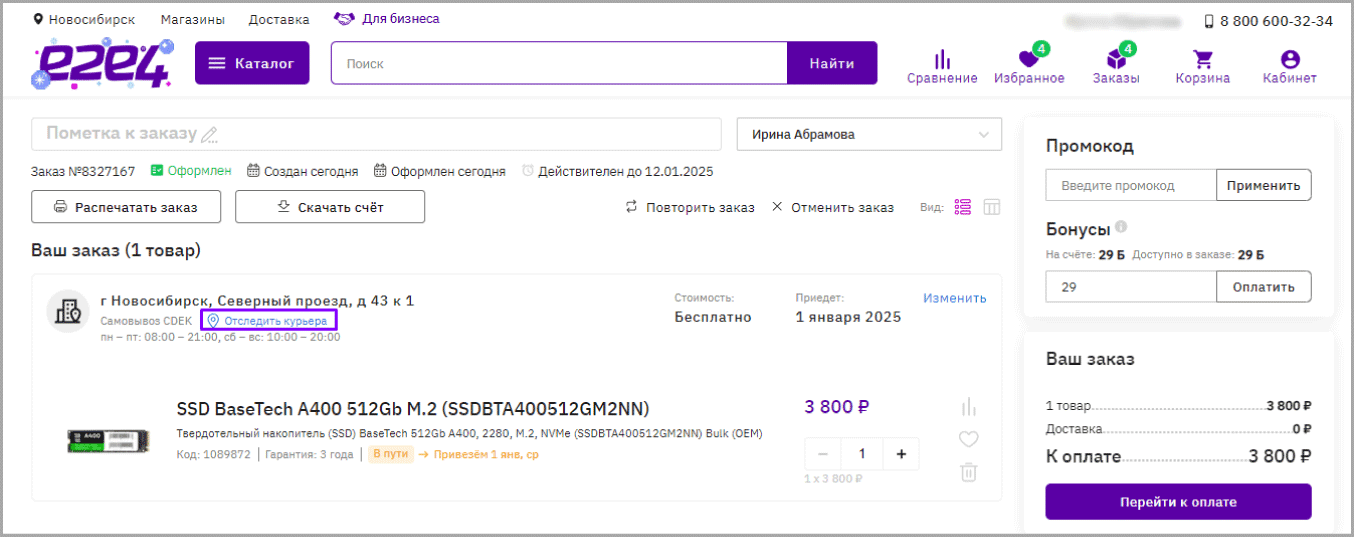Add SSD BaseTech to favorites heart
The width and height of the screenshot is (1354, 537).
[x=968, y=439]
